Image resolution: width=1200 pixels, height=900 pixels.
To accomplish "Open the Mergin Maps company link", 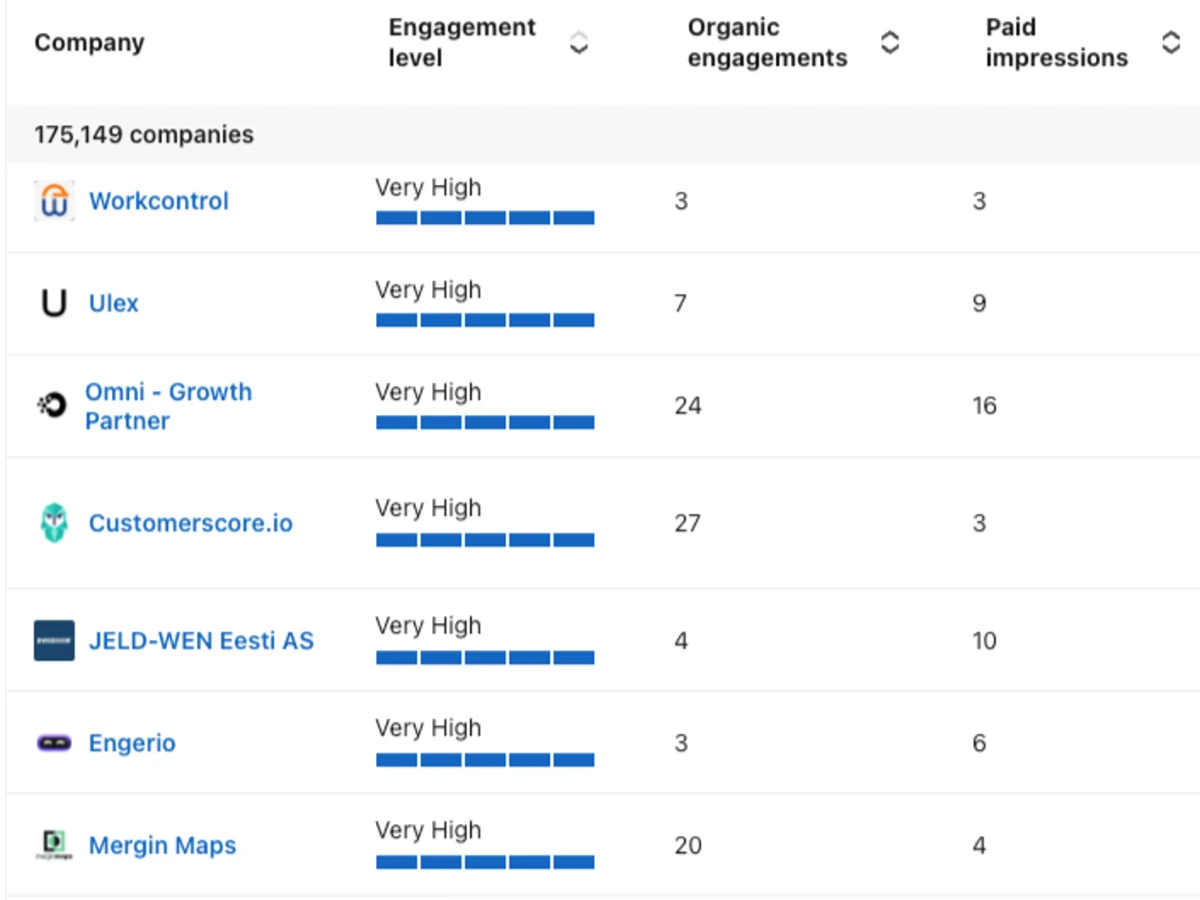I will point(163,845).
